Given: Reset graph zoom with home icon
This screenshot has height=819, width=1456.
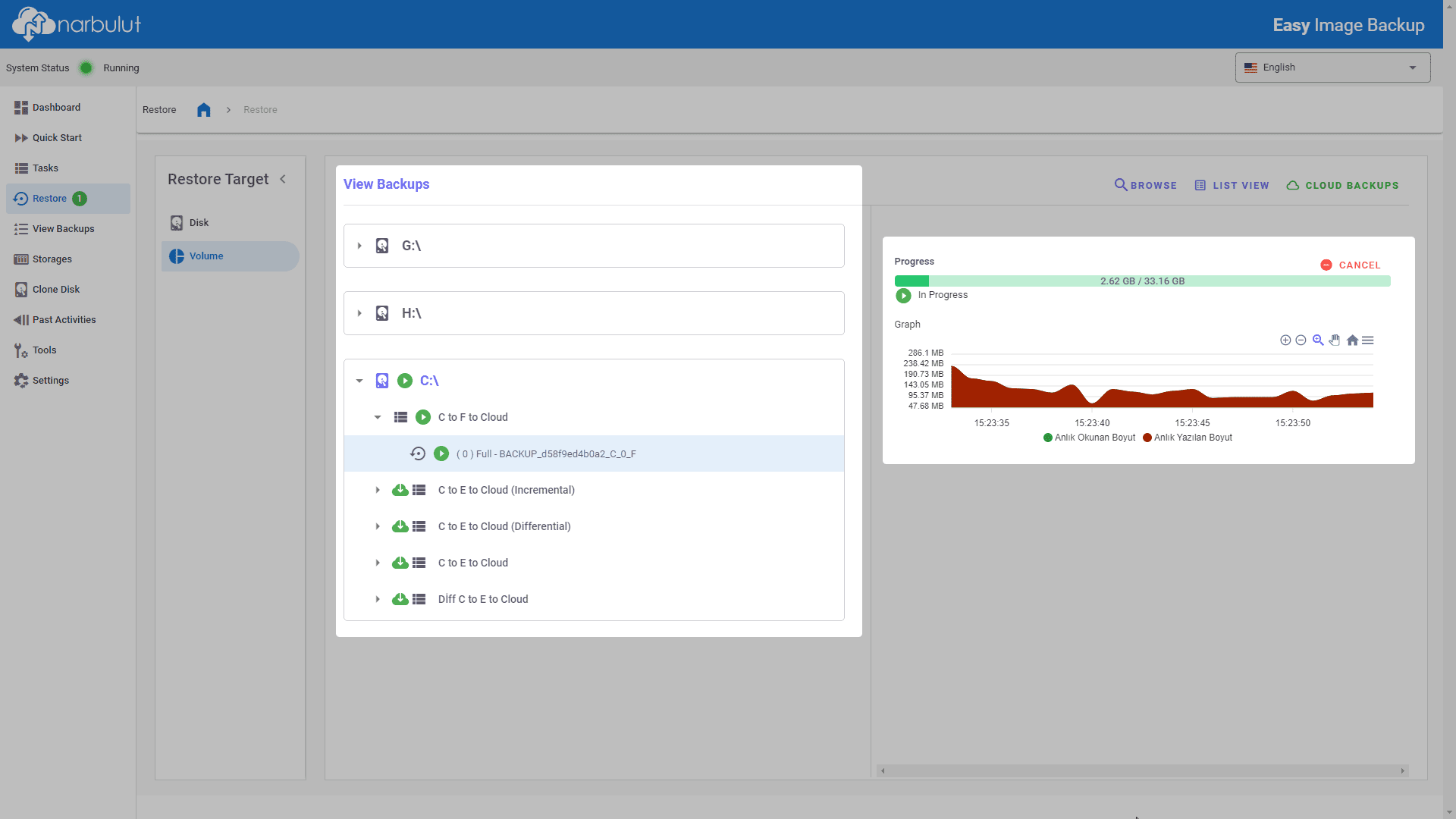Looking at the screenshot, I should [x=1352, y=340].
